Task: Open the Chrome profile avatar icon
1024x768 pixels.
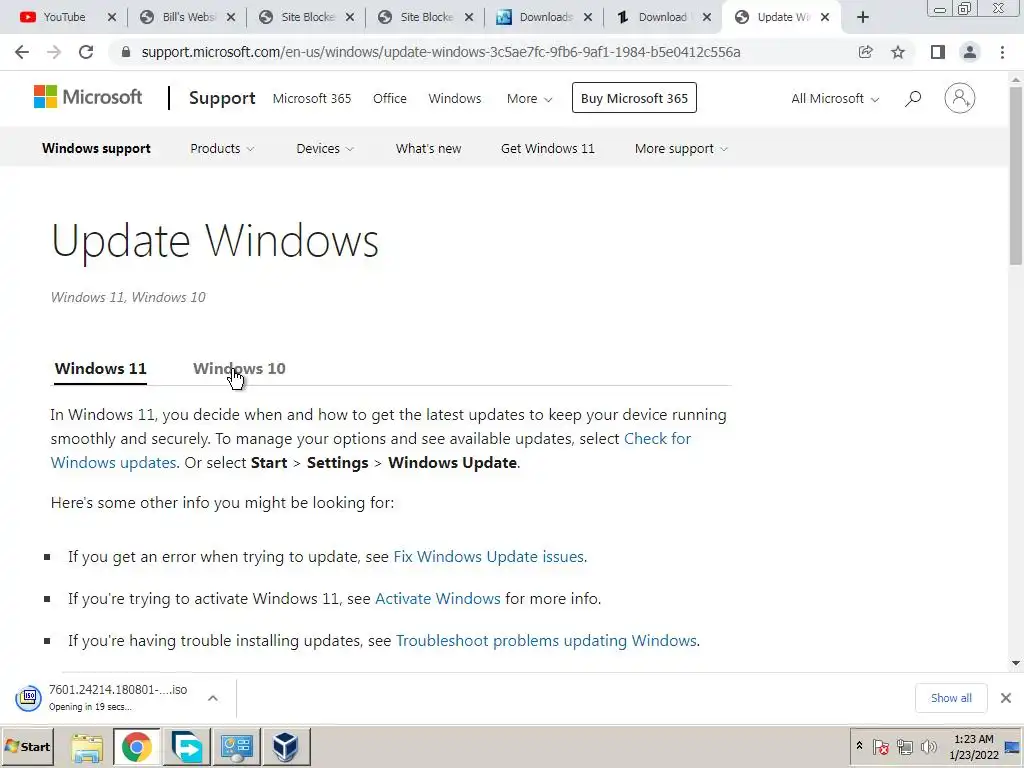Action: tap(970, 52)
